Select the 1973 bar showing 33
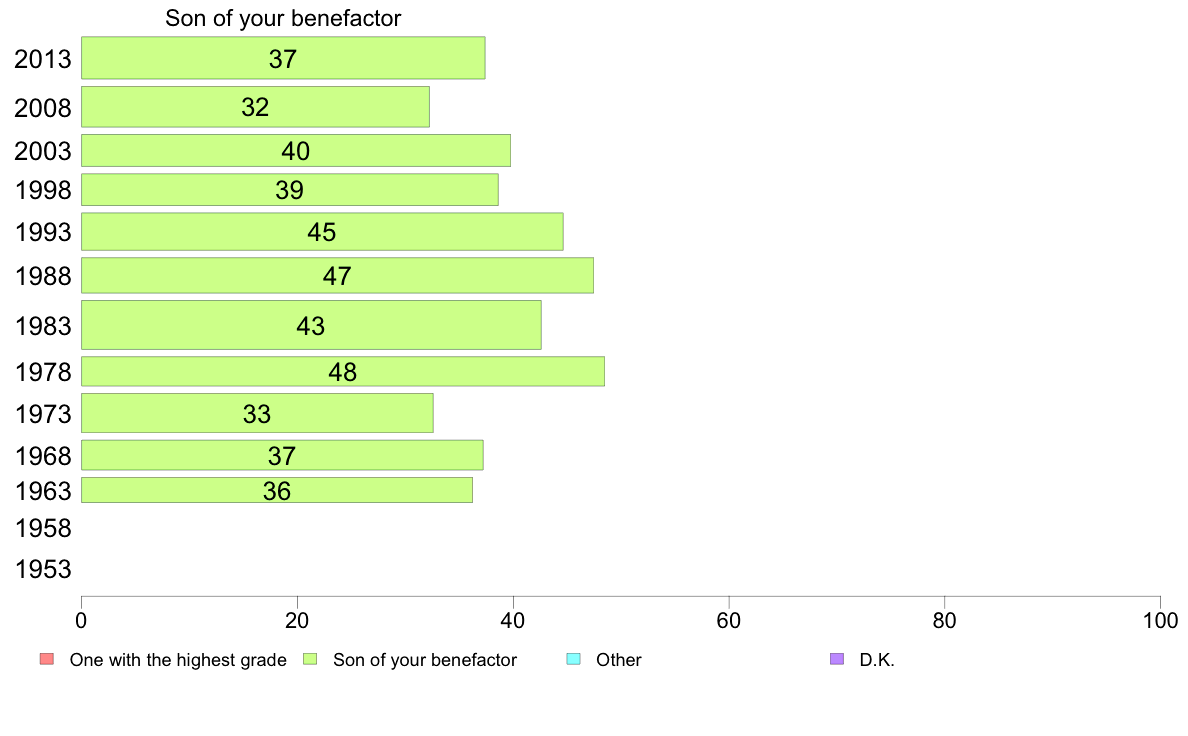1188x736 pixels. pos(258,413)
